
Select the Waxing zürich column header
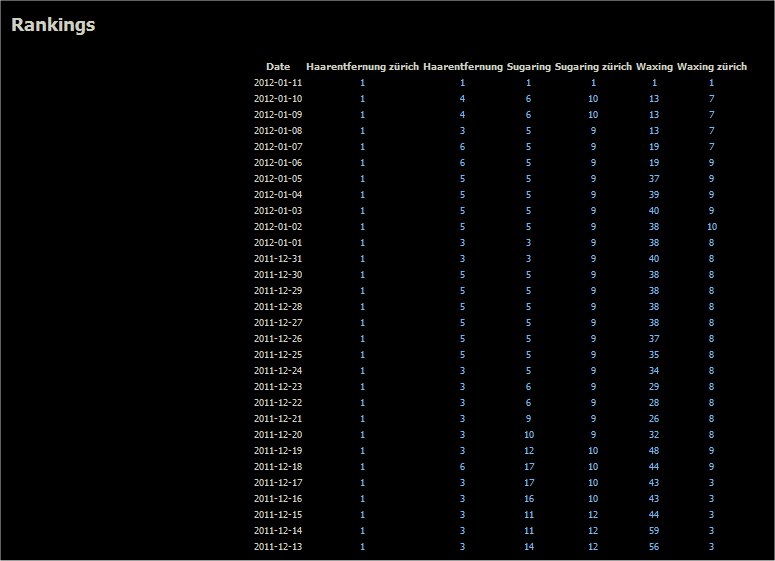click(712, 67)
